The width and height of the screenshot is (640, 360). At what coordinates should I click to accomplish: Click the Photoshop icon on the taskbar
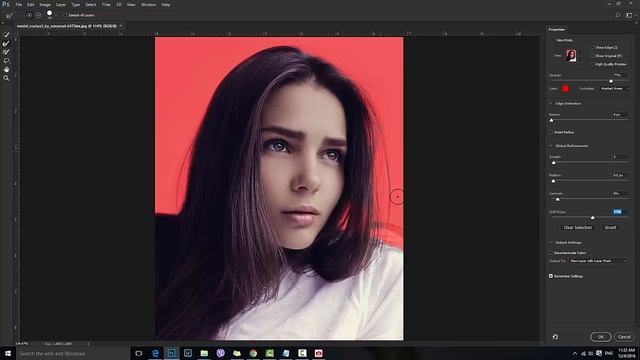click(171, 353)
